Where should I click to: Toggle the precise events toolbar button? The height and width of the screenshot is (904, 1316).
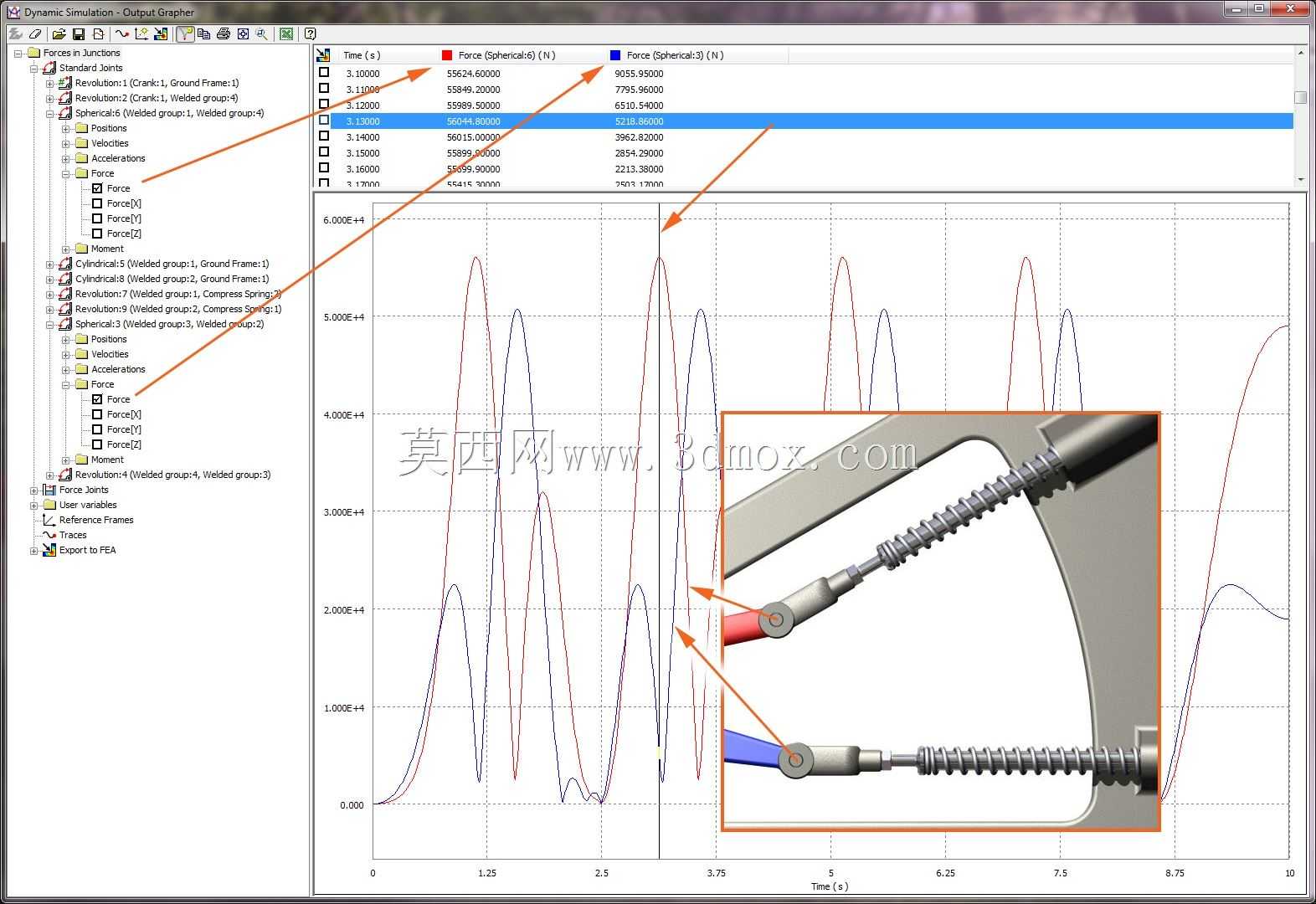click(185, 34)
